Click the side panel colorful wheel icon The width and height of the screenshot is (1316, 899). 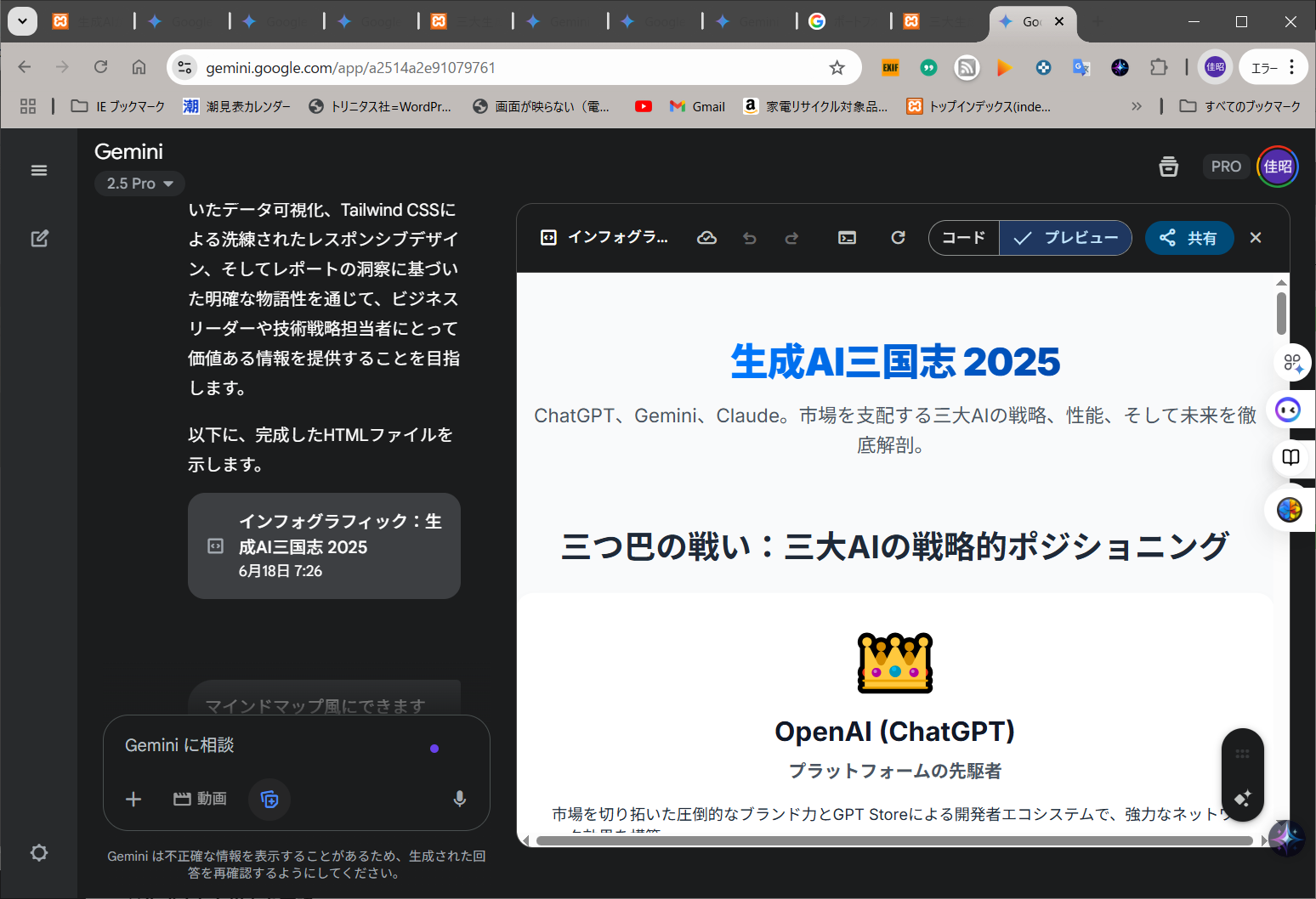click(1290, 509)
